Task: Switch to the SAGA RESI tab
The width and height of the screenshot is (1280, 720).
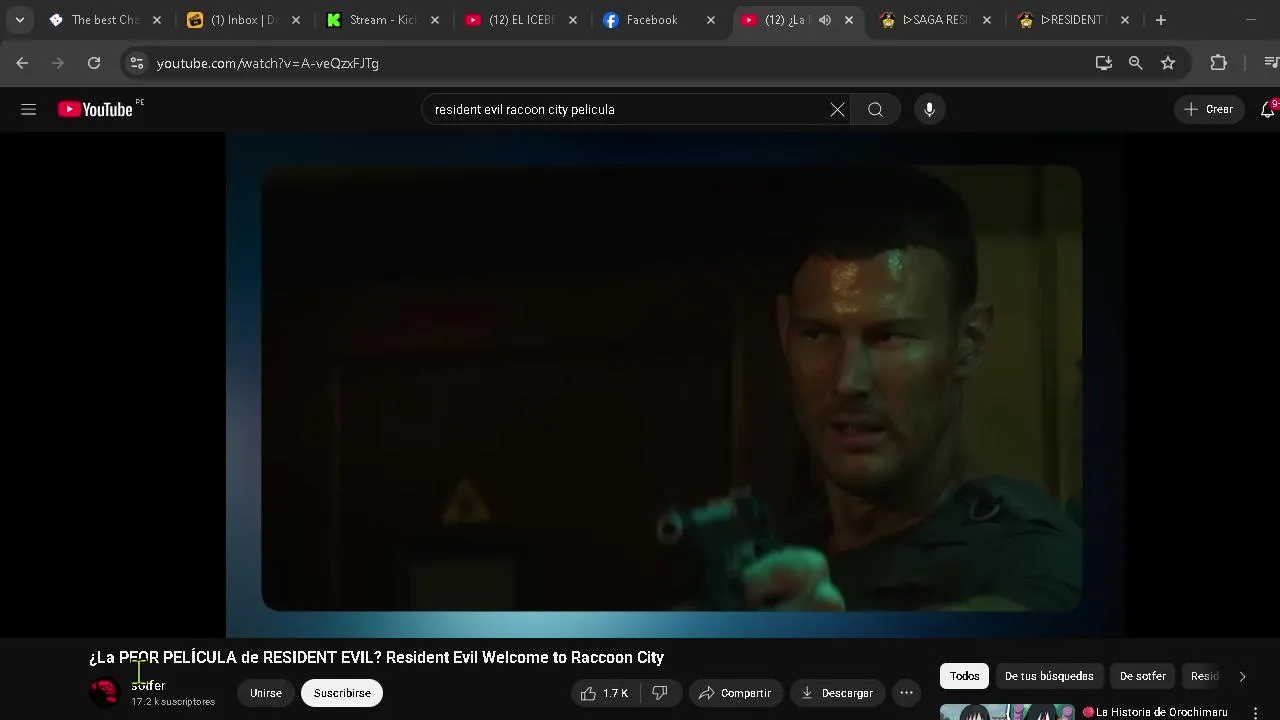Action: (935, 20)
